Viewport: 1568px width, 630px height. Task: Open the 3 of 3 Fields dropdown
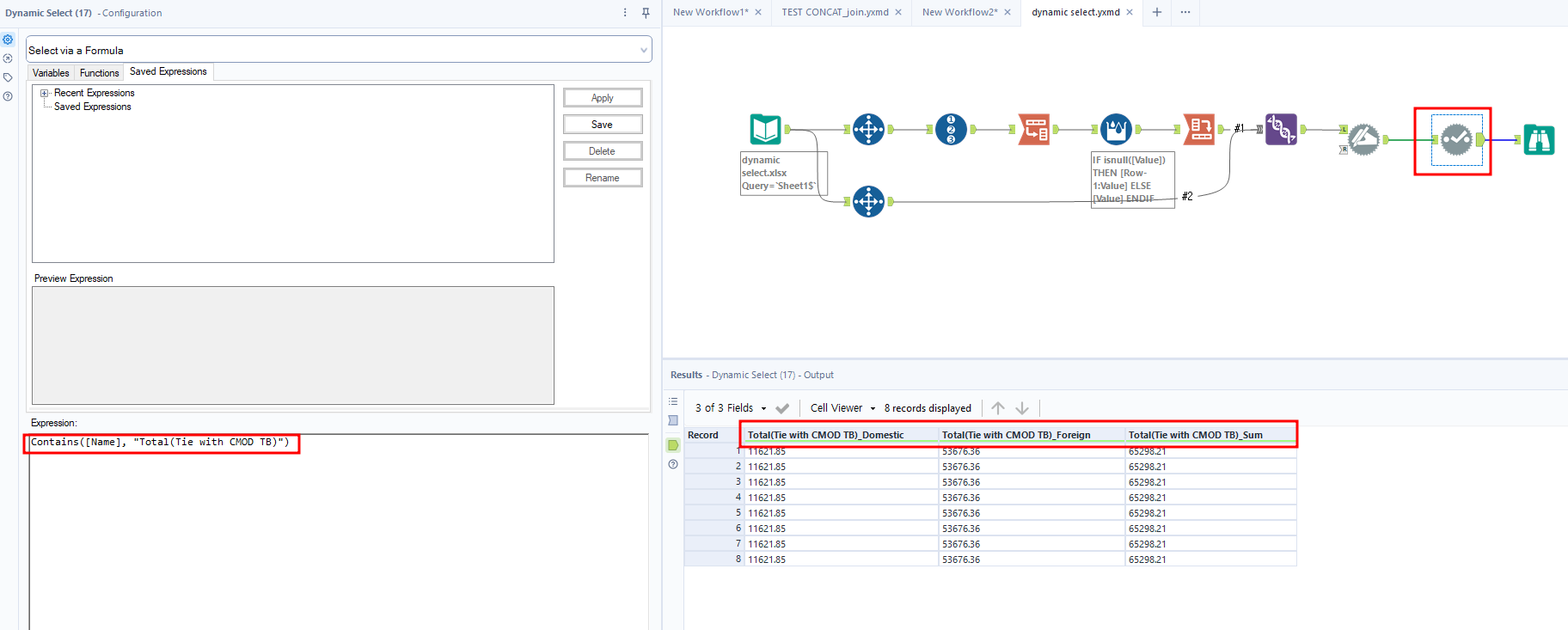click(x=731, y=408)
